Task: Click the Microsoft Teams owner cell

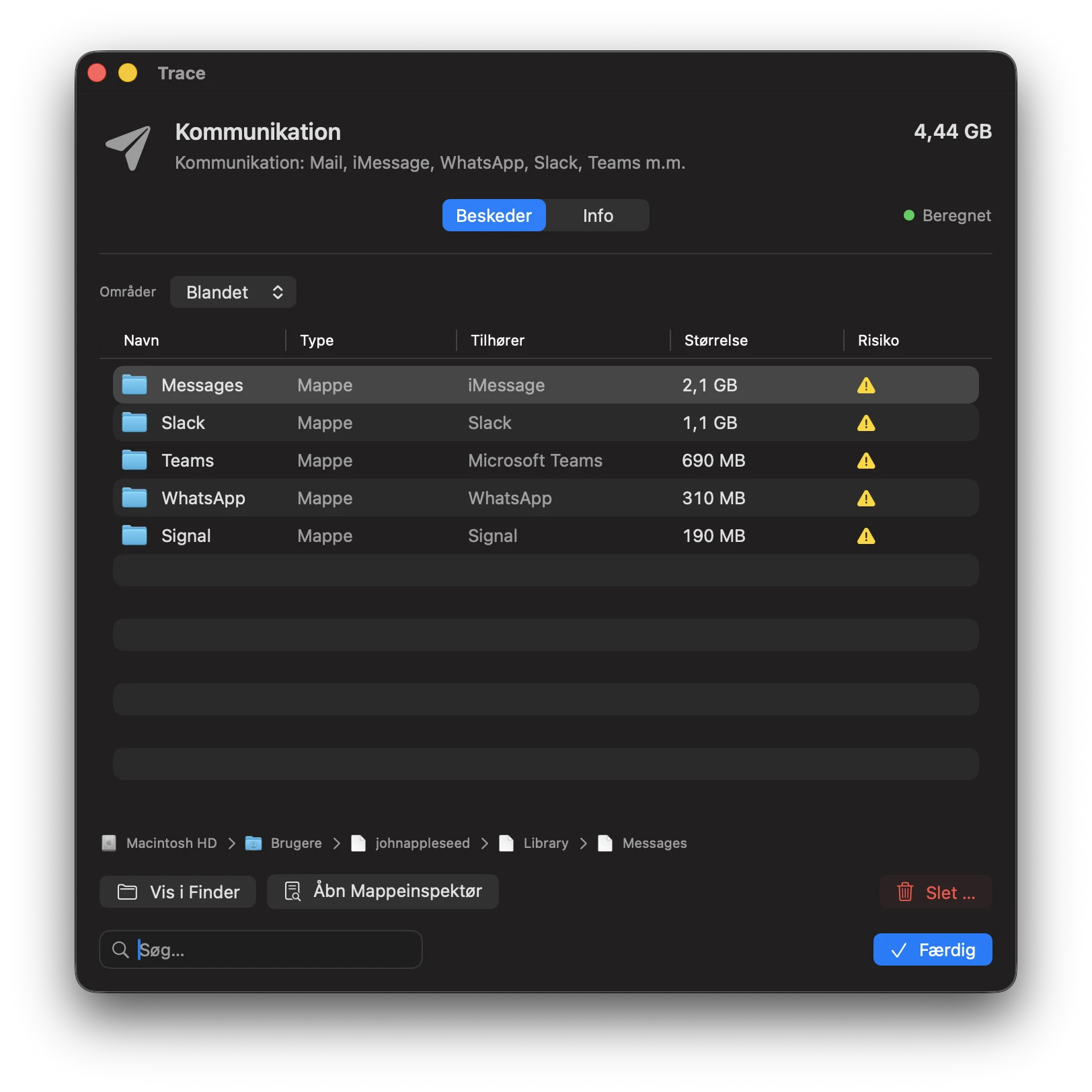Action: (535, 461)
